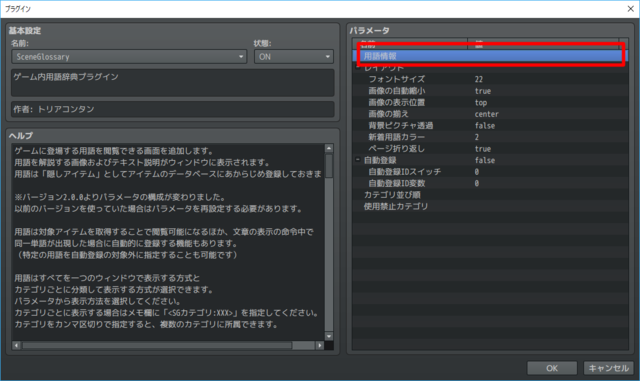Select the 背景ピクチャ透過 parameter row

(490, 125)
